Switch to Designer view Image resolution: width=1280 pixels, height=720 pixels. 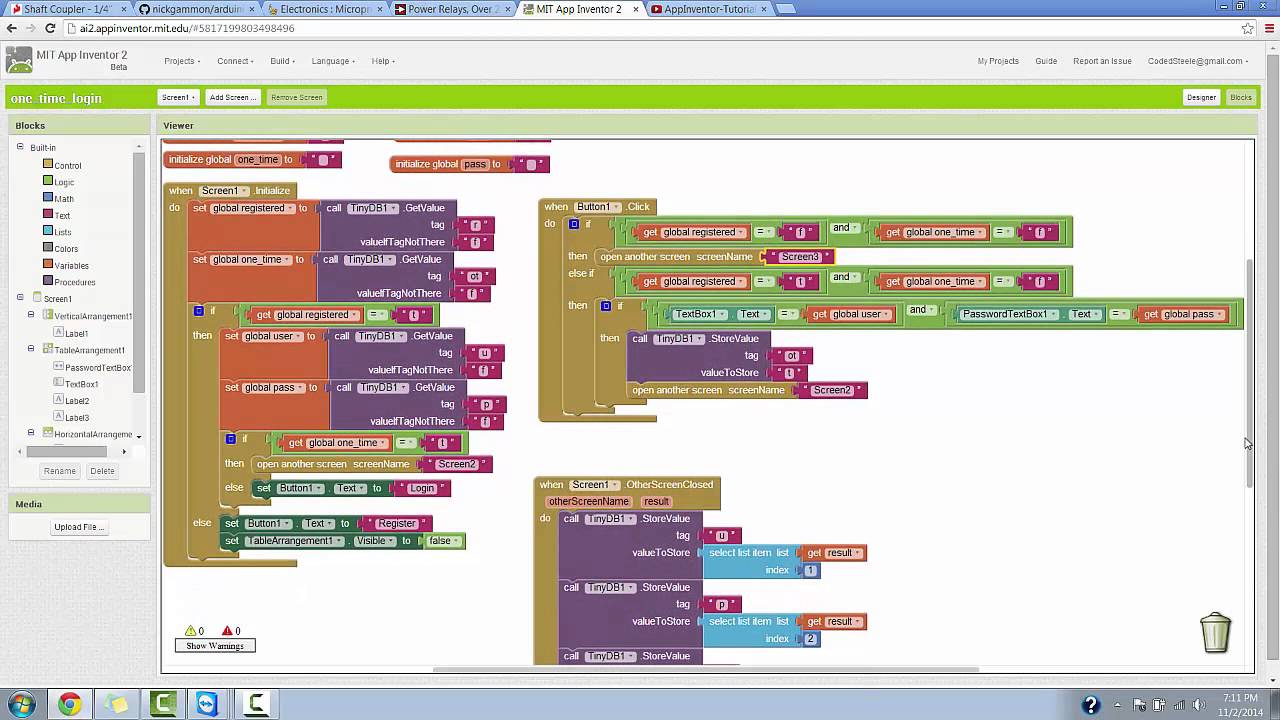point(1201,97)
